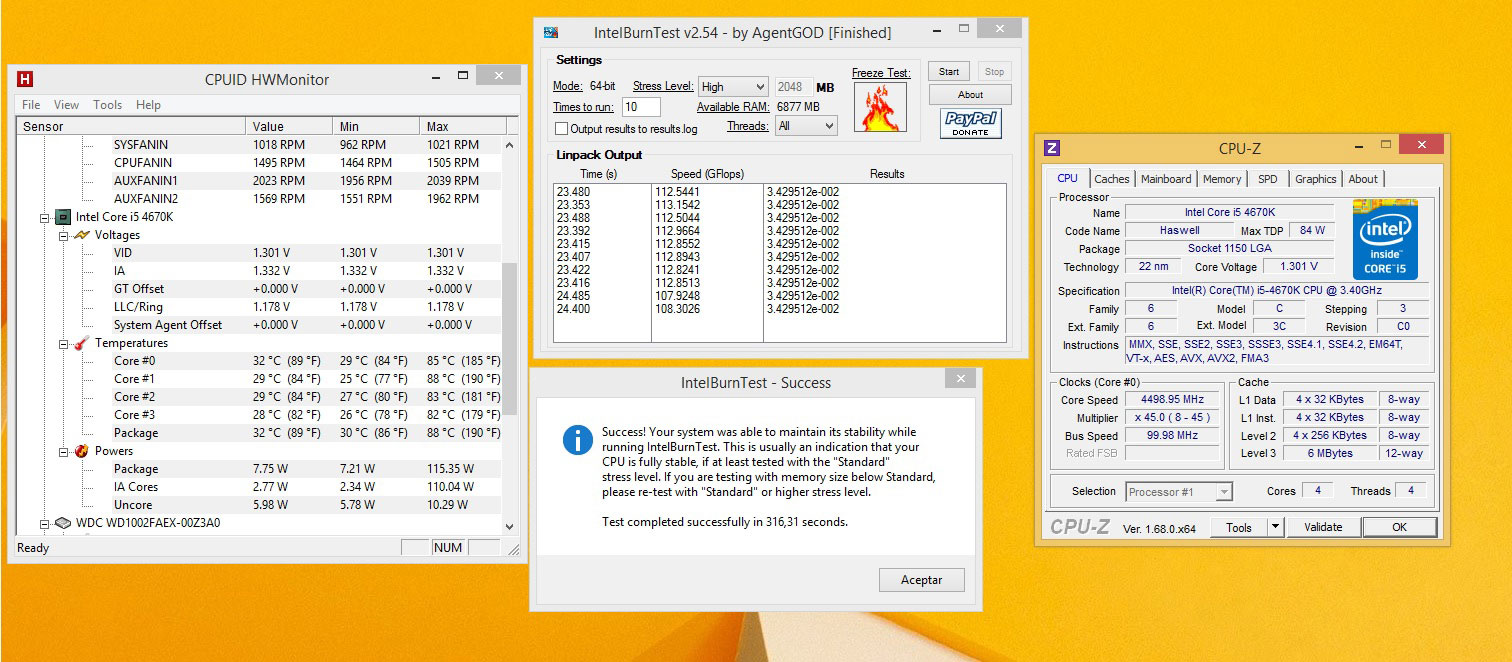Open the Help menu in HWMonitor
Viewport: 1512px width, 662px height.
149,105
